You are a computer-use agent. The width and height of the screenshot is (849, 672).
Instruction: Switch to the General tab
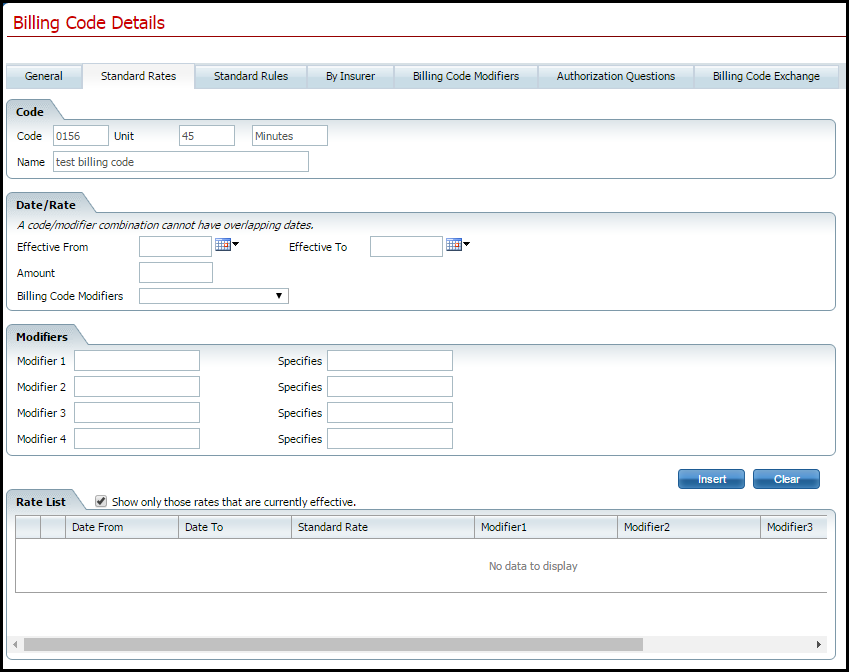click(44, 76)
